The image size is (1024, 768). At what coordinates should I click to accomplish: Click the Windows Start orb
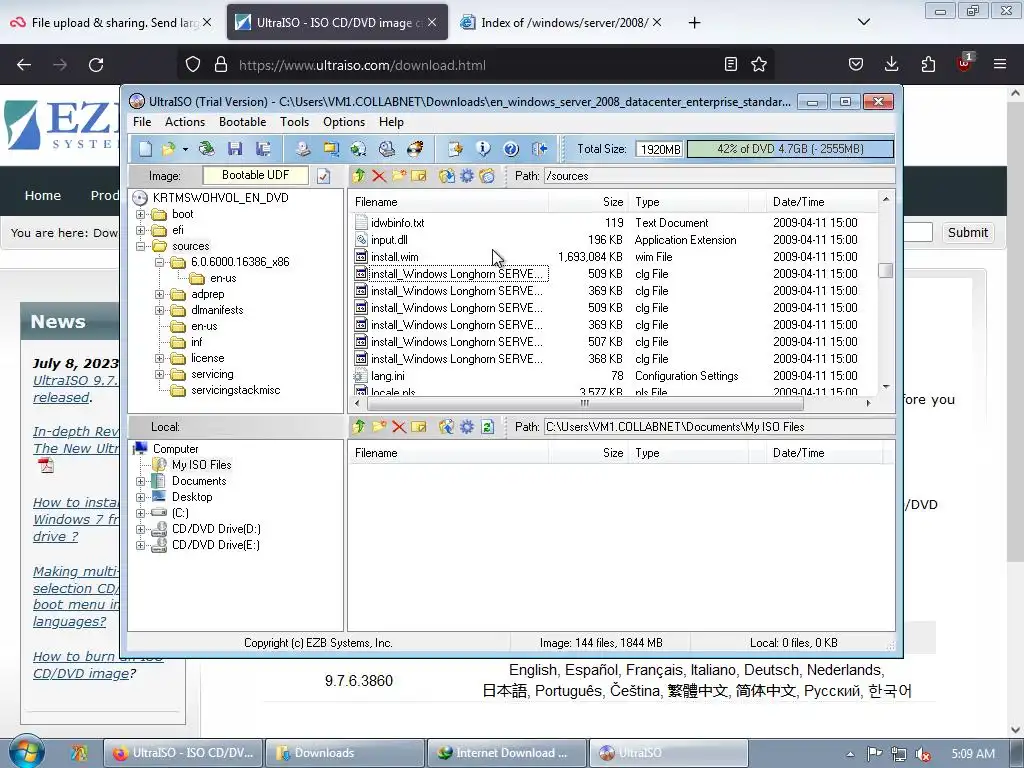(x=26, y=752)
